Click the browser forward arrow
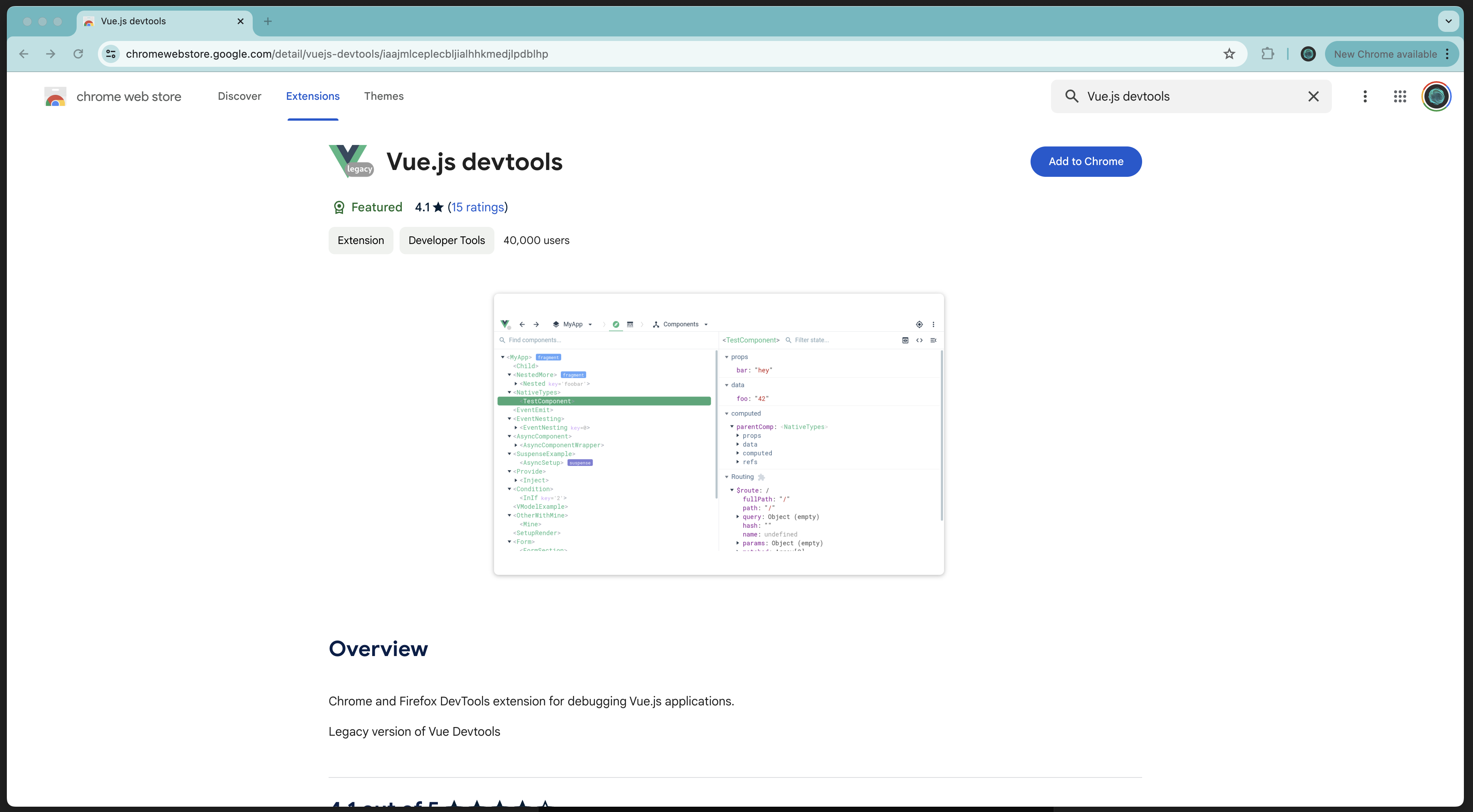This screenshot has width=1473, height=812. (51, 54)
